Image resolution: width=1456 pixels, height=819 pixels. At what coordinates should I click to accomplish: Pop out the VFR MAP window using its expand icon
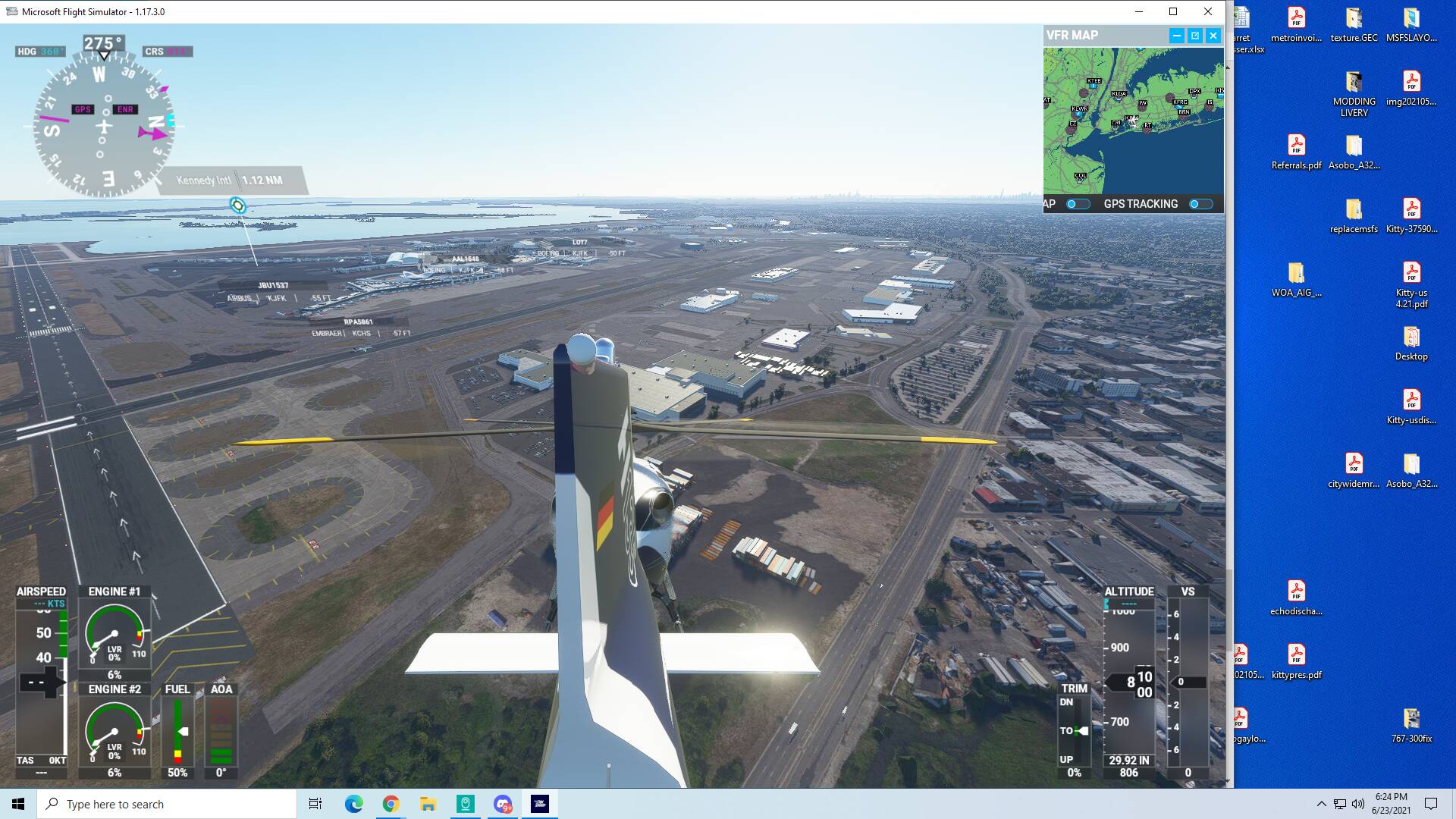1194,35
